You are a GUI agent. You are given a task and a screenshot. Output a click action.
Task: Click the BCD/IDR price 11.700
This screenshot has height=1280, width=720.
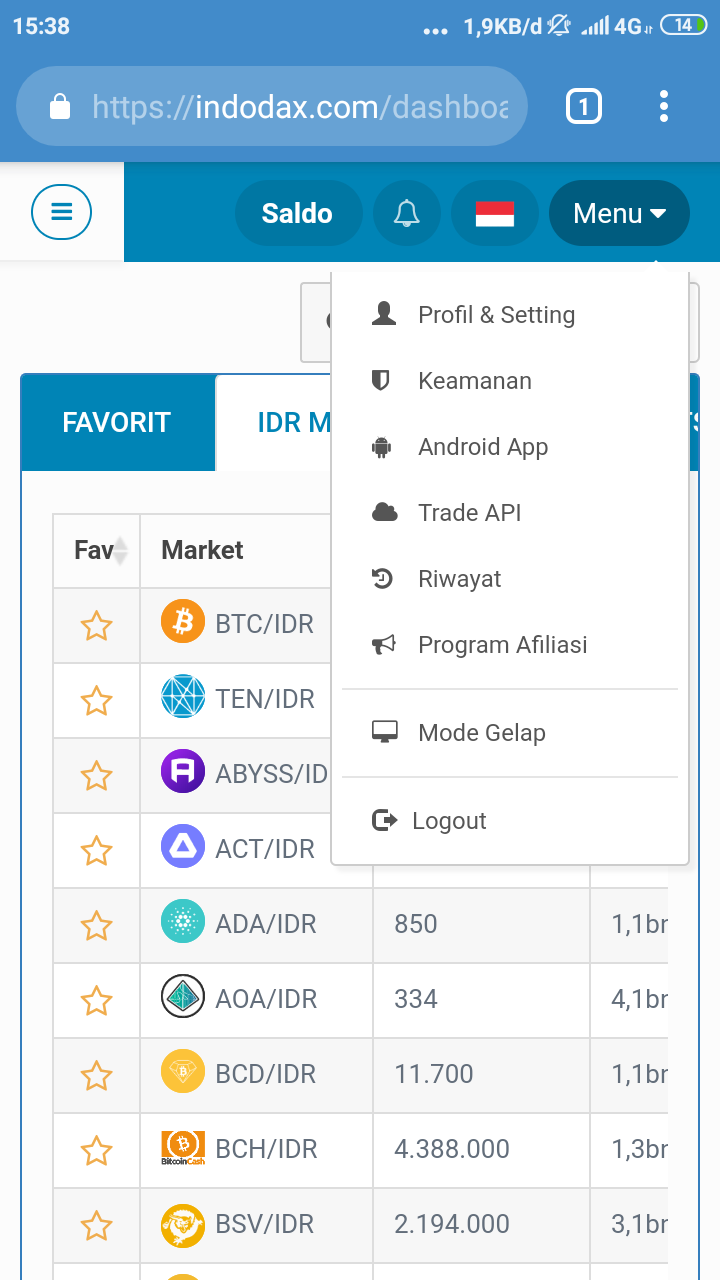pyautogui.click(x=434, y=1074)
